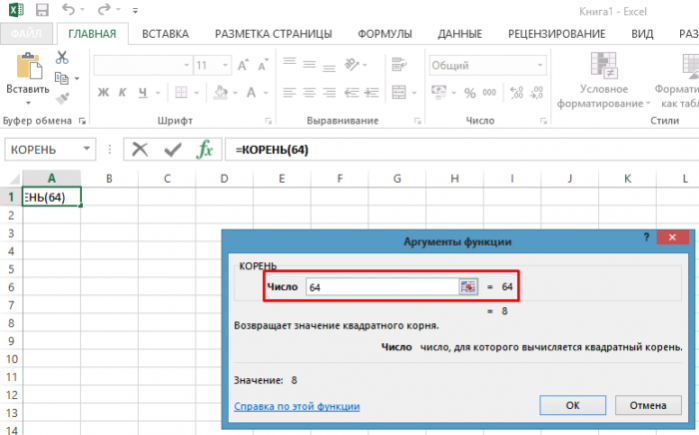Open the Число group dialog launcher
The width and height of the screenshot is (699, 435).
(543, 121)
